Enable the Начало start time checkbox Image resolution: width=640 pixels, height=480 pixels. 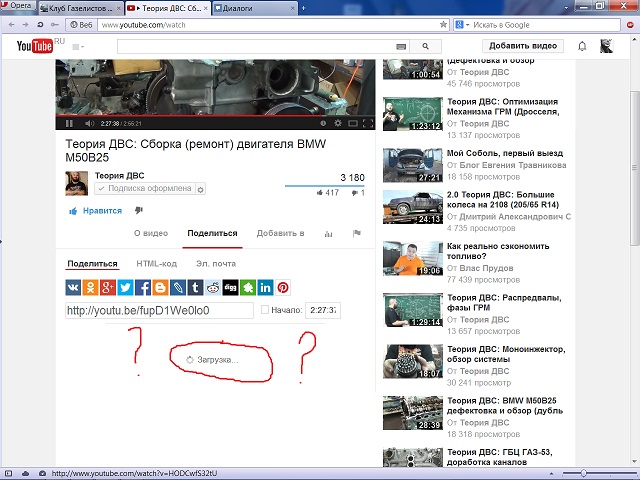click(264, 310)
